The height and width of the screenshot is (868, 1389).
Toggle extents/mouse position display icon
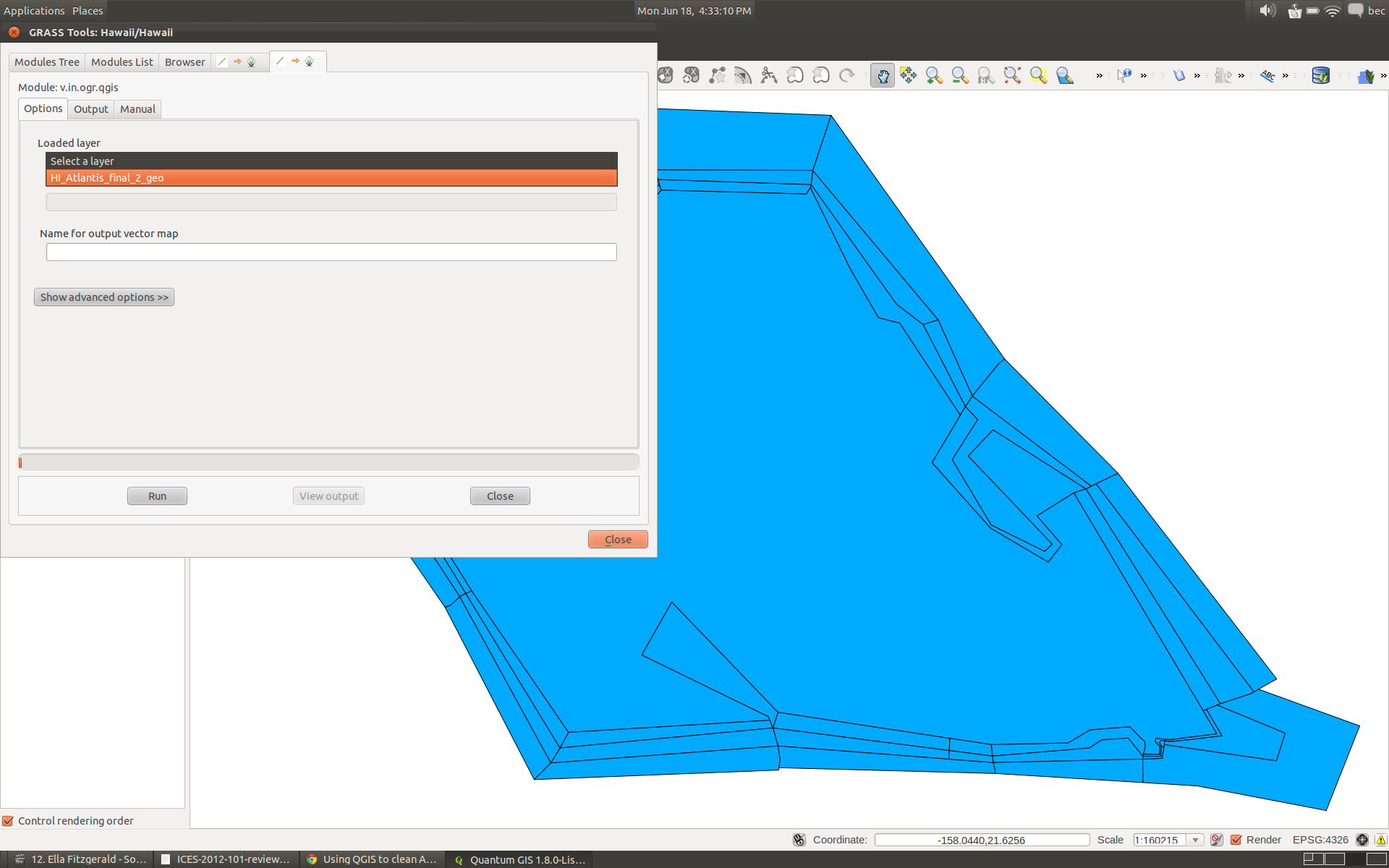(799, 840)
